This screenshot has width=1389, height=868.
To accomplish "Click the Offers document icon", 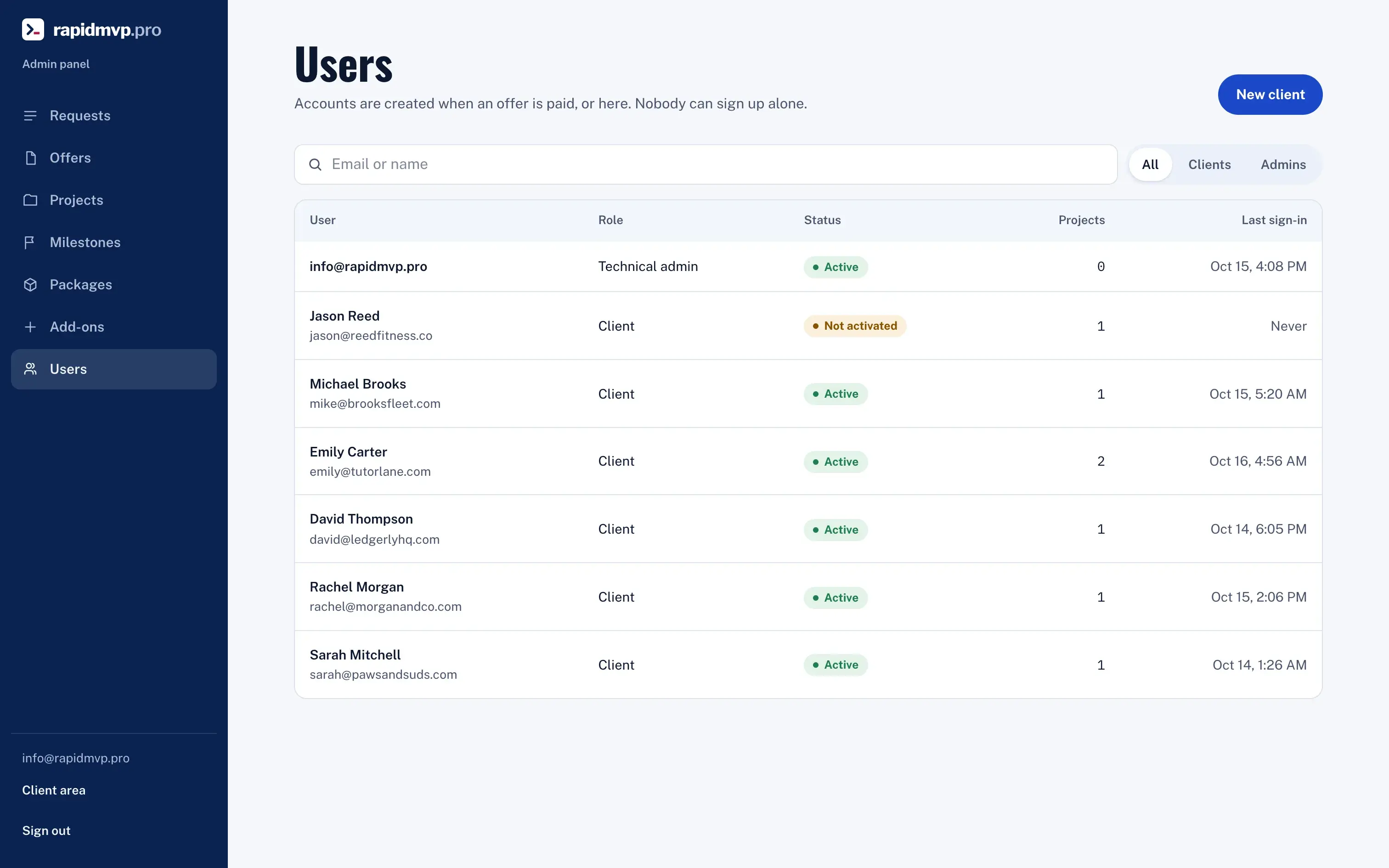I will point(30,158).
